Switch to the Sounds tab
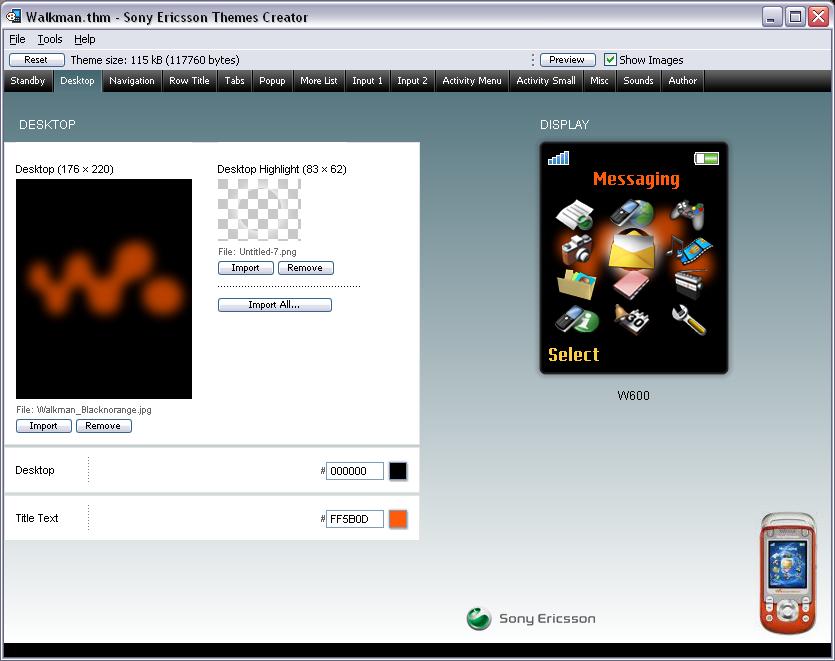Viewport: 835px width, 661px height. [638, 80]
